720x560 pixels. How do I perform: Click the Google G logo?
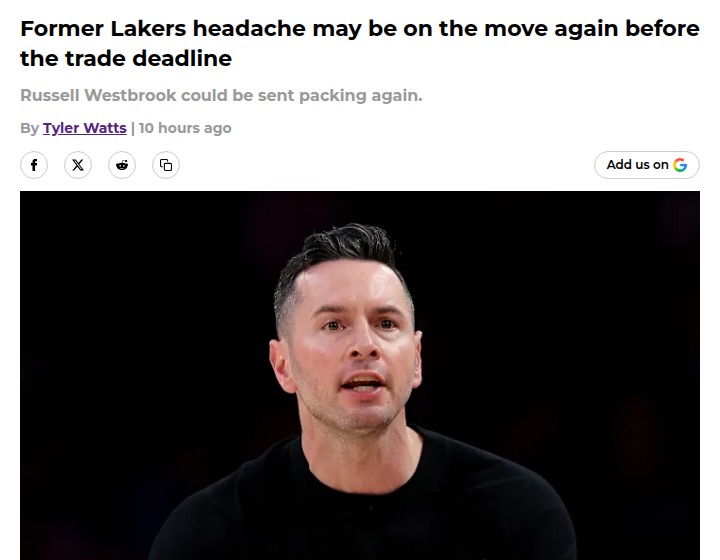pyautogui.click(x=680, y=165)
